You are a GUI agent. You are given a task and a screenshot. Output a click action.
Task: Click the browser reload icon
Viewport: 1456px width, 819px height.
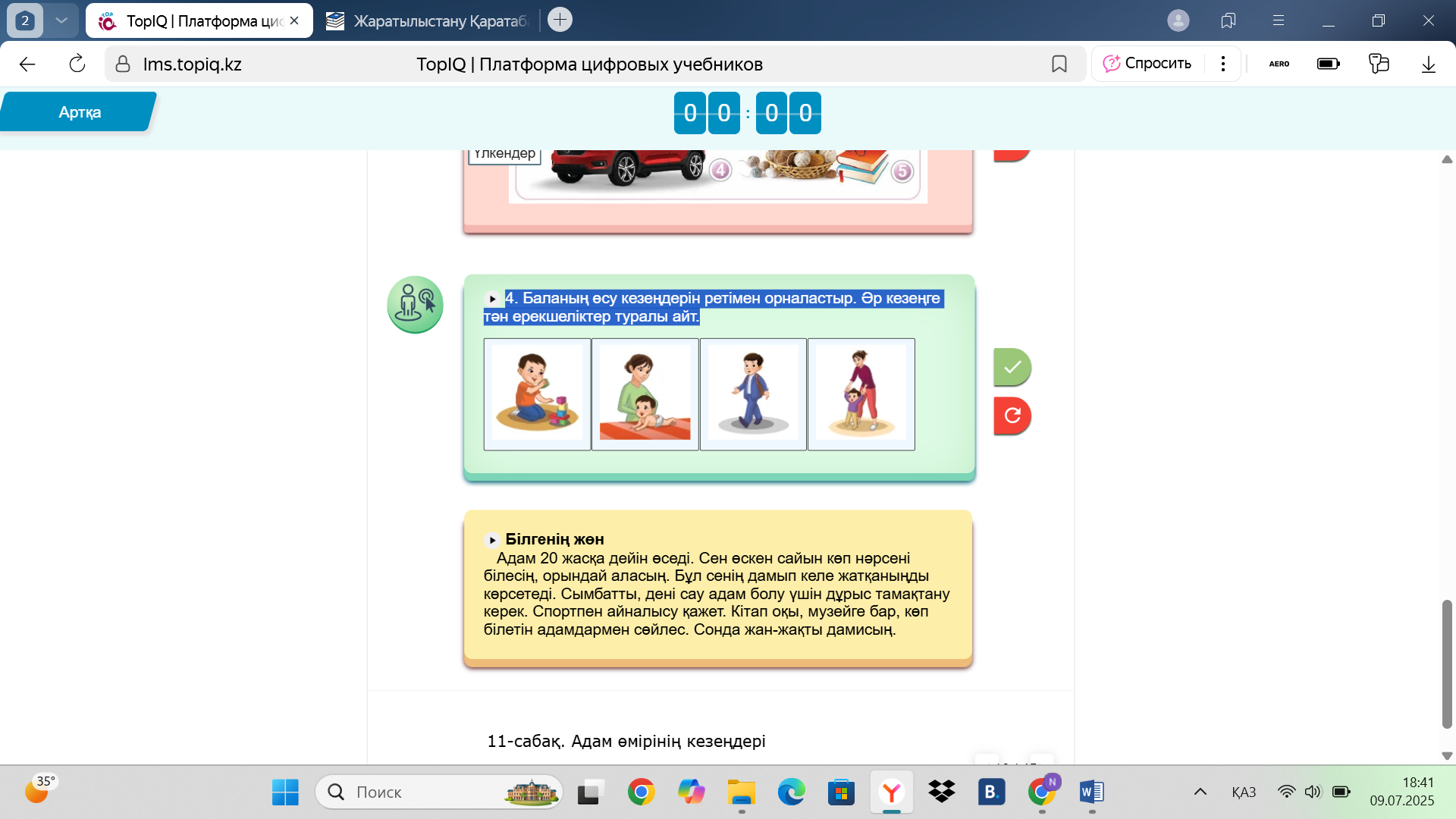click(x=77, y=64)
